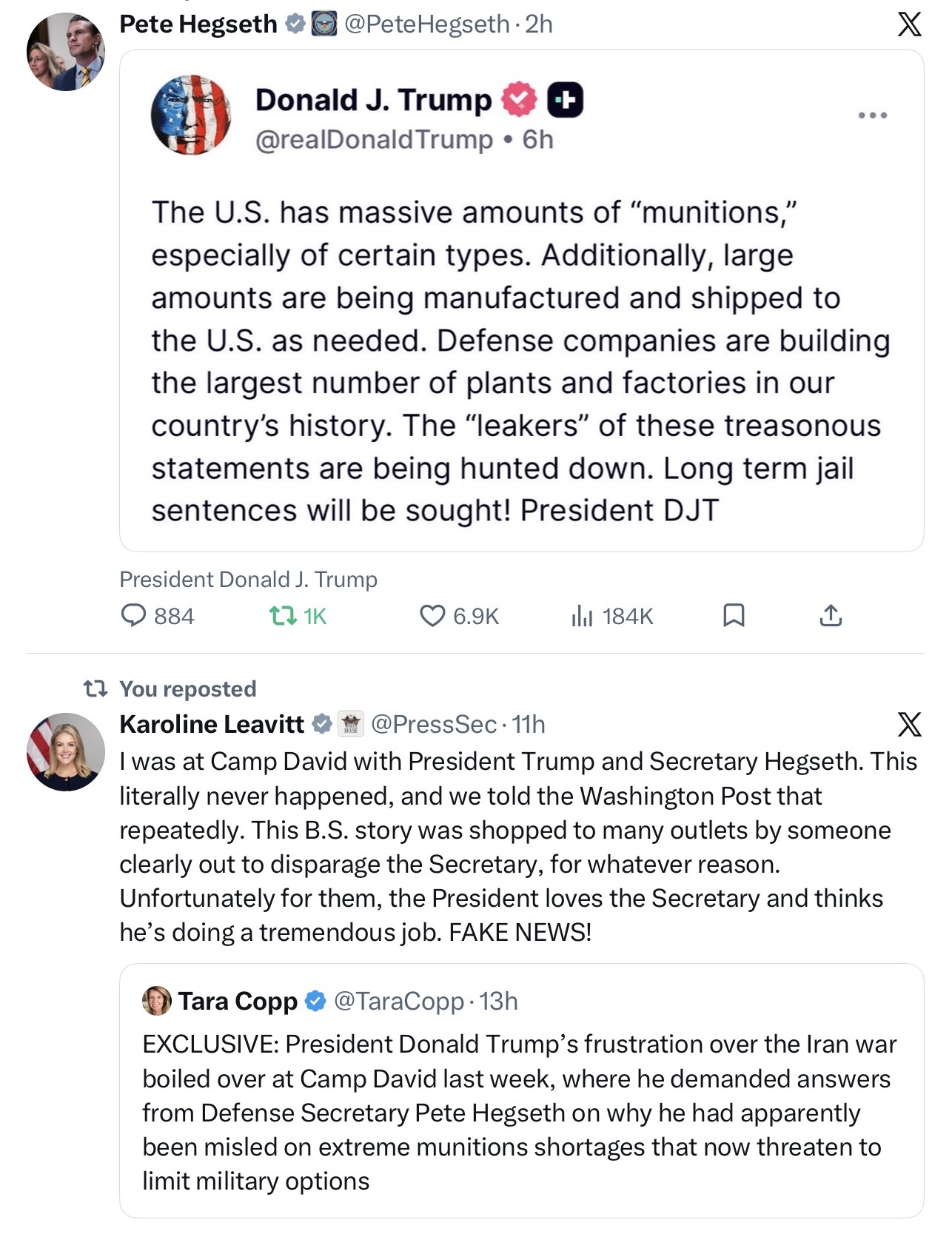The width and height of the screenshot is (952, 1234).
Task: Open the President Donald J. Trump caption link
Action: click(x=248, y=579)
